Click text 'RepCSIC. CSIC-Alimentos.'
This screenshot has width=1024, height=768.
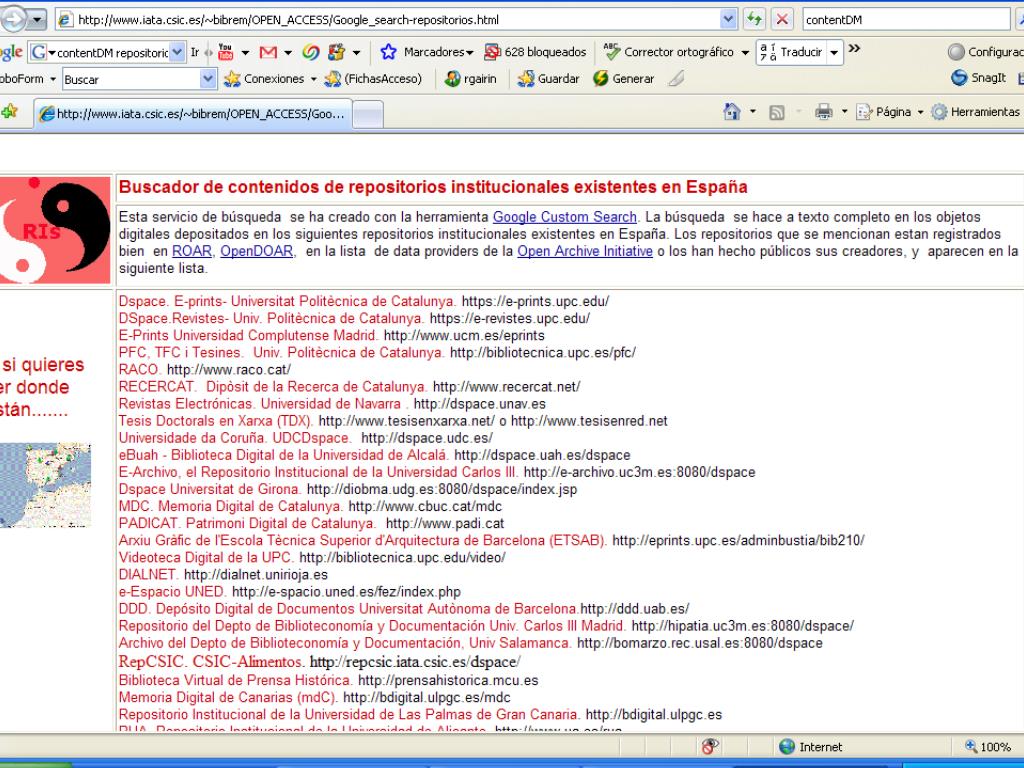pos(212,662)
